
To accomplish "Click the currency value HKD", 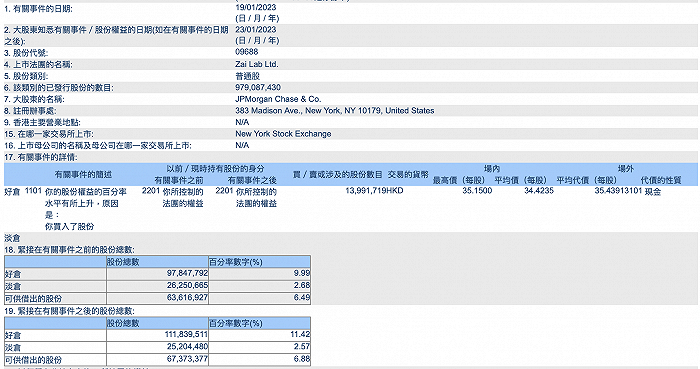I will click(x=395, y=191).
